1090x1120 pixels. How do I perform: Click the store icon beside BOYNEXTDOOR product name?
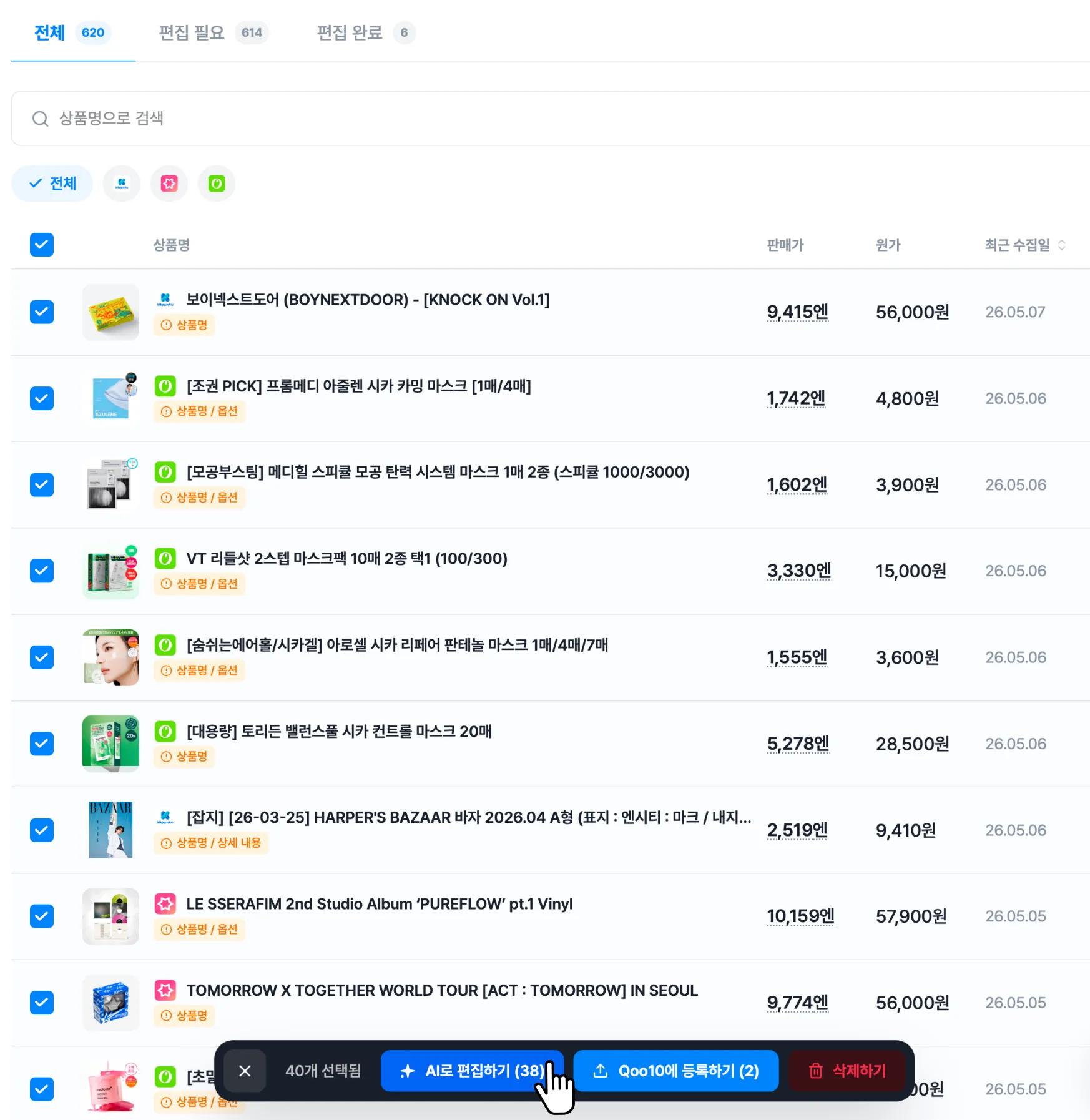tap(165, 300)
